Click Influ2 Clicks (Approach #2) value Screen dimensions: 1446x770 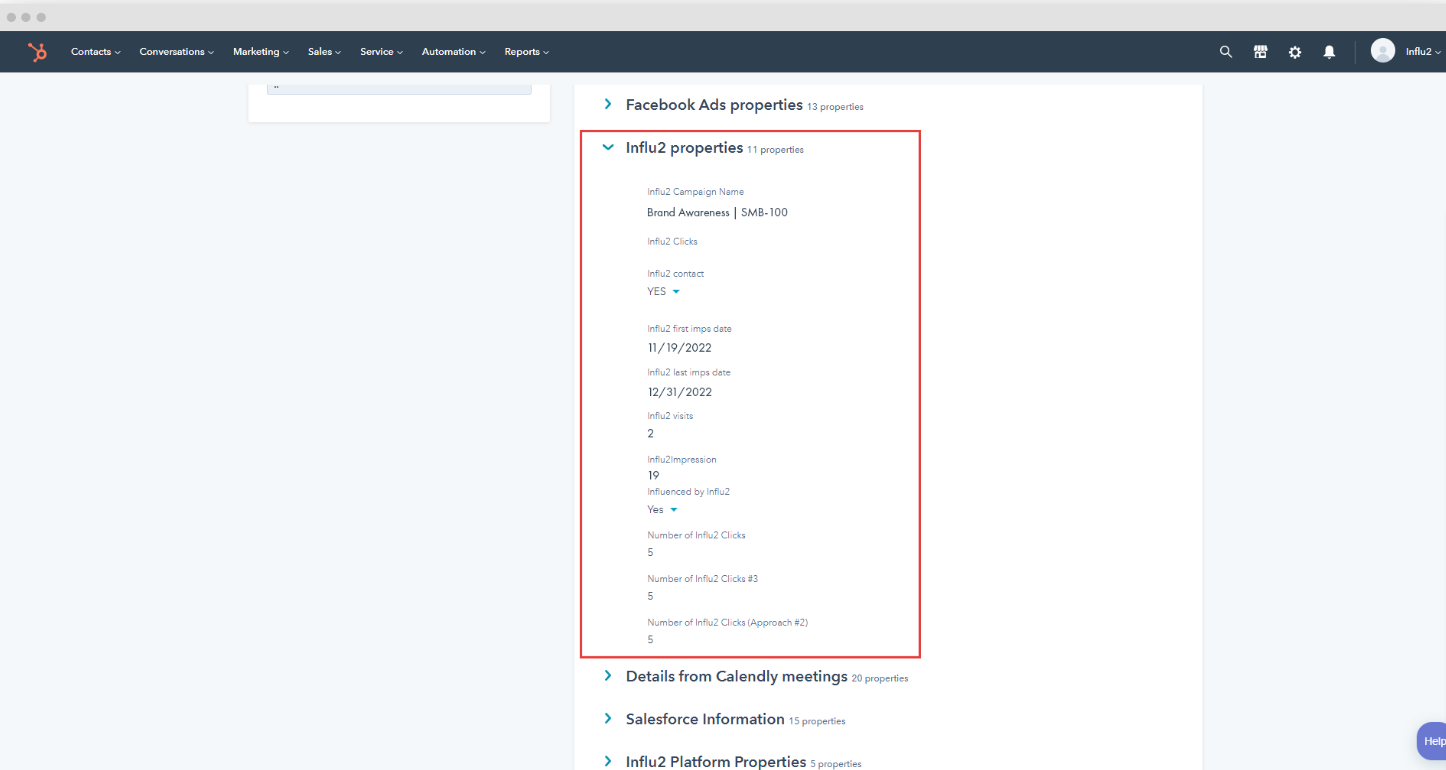[x=651, y=640]
